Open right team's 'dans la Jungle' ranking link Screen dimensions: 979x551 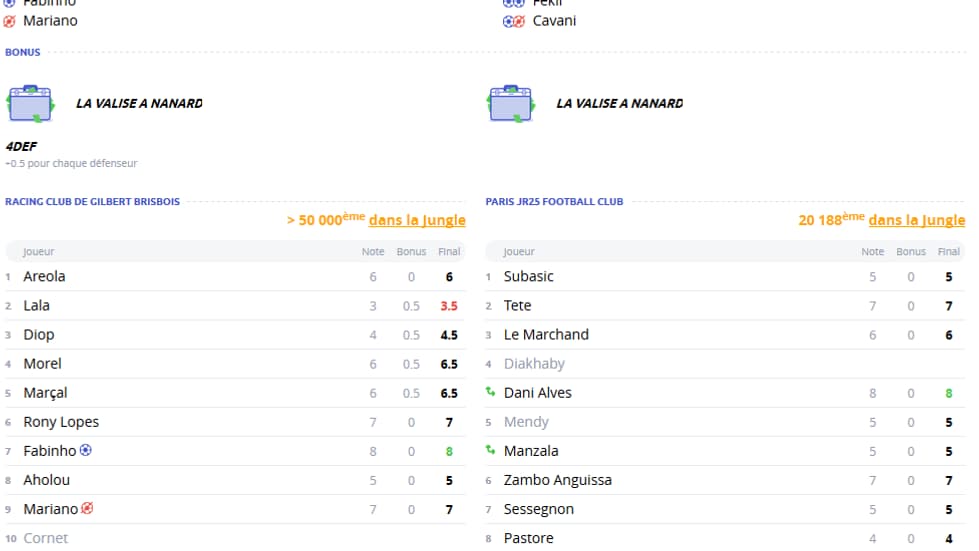pyautogui.click(x=916, y=220)
